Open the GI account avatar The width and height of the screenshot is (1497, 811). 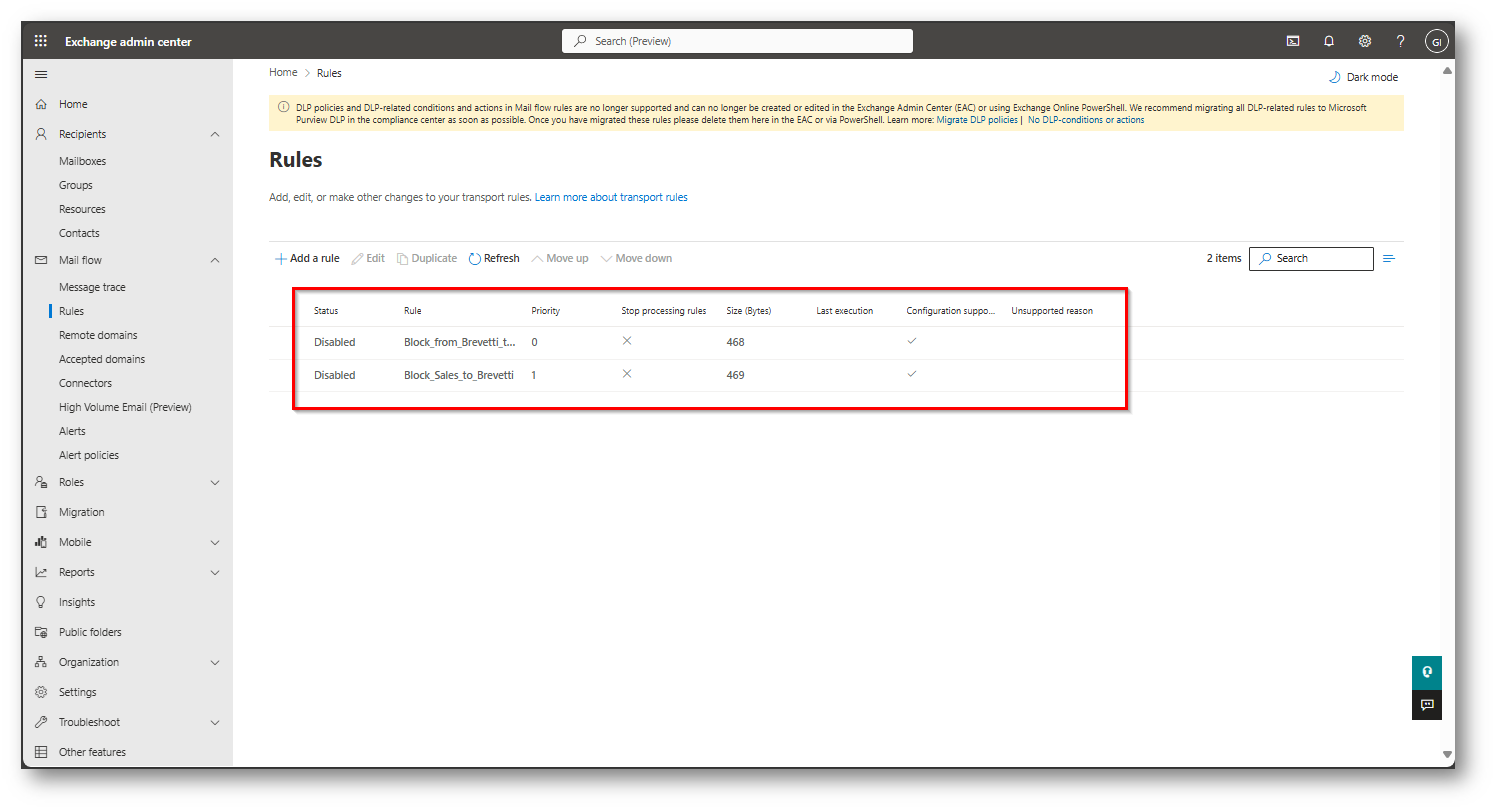1437,41
